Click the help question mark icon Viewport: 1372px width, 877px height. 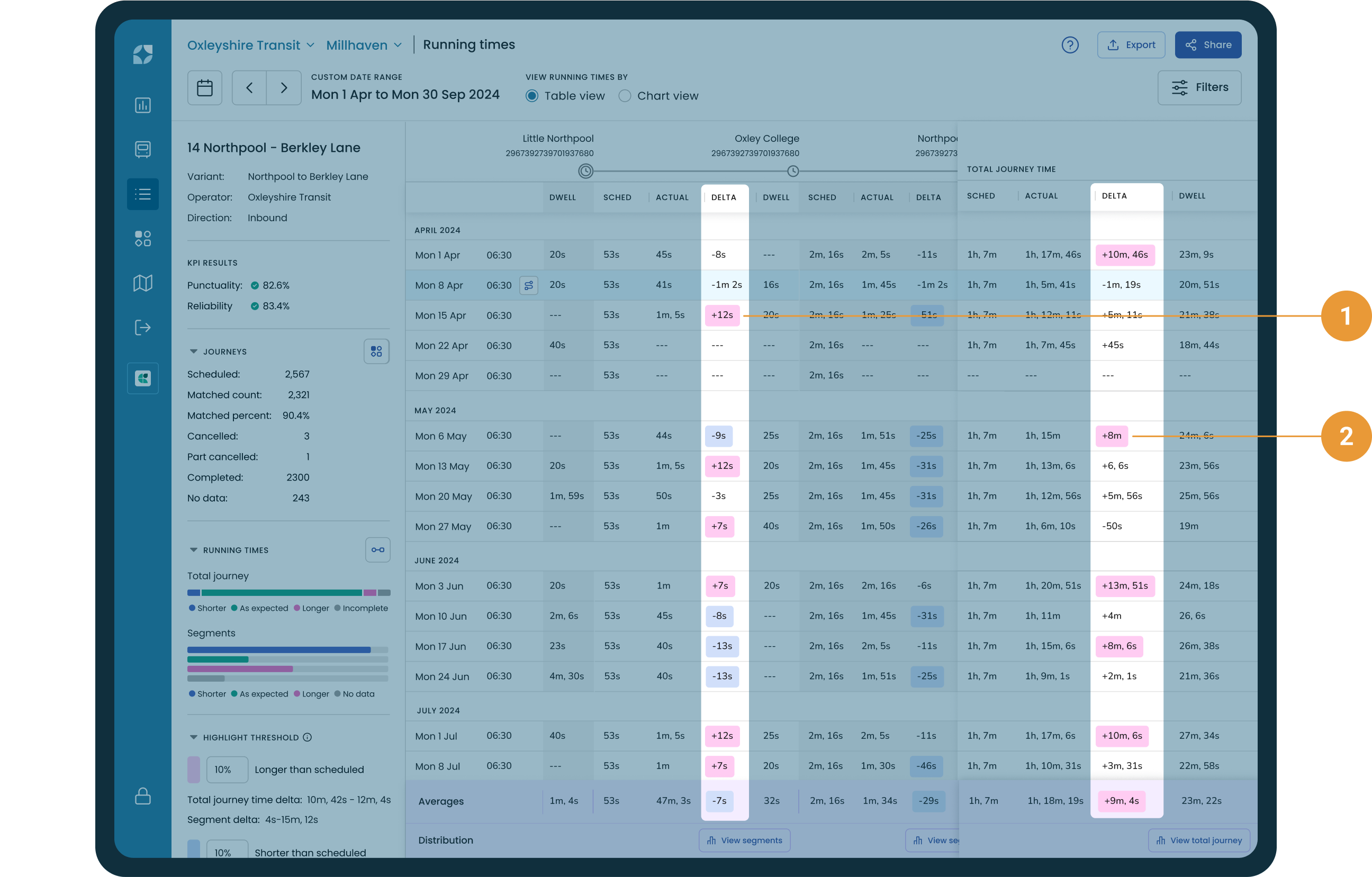pos(1069,45)
